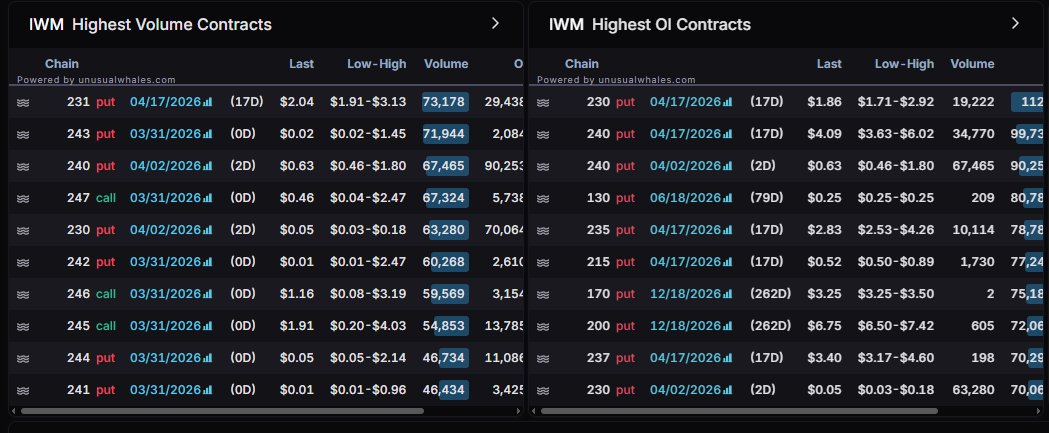Image resolution: width=1049 pixels, height=433 pixels.
Task: Open chart icon beside 231 put 04/17/2026 date
Action: (x=207, y=102)
